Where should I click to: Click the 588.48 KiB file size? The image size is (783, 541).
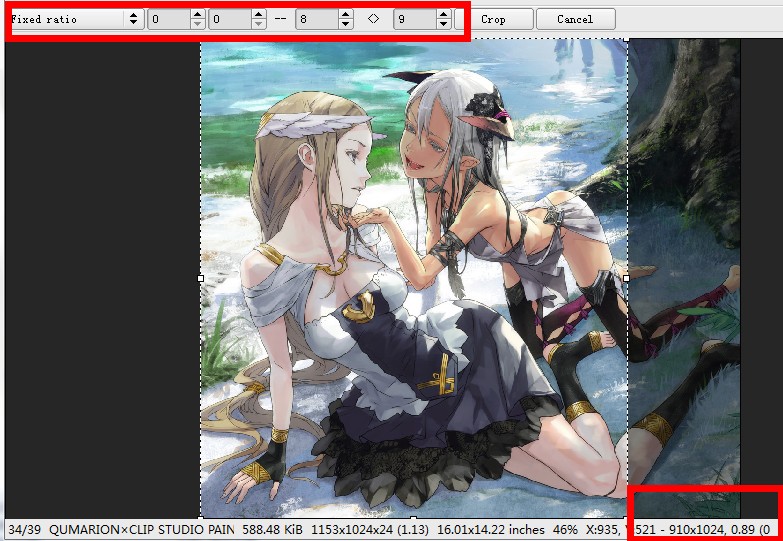273,530
